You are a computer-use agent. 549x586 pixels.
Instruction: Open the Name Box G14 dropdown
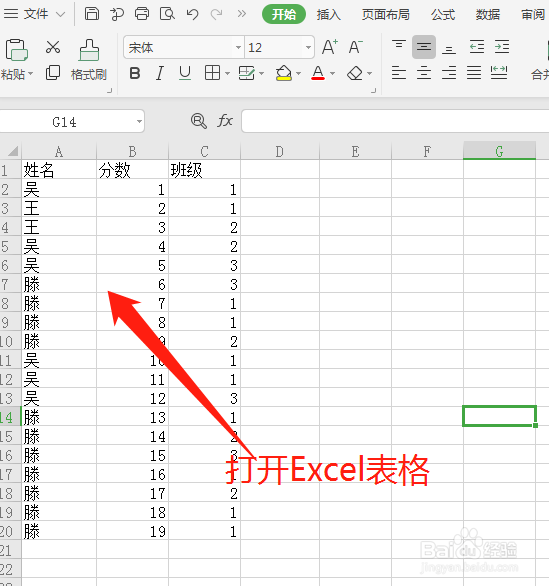click(x=139, y=121)
